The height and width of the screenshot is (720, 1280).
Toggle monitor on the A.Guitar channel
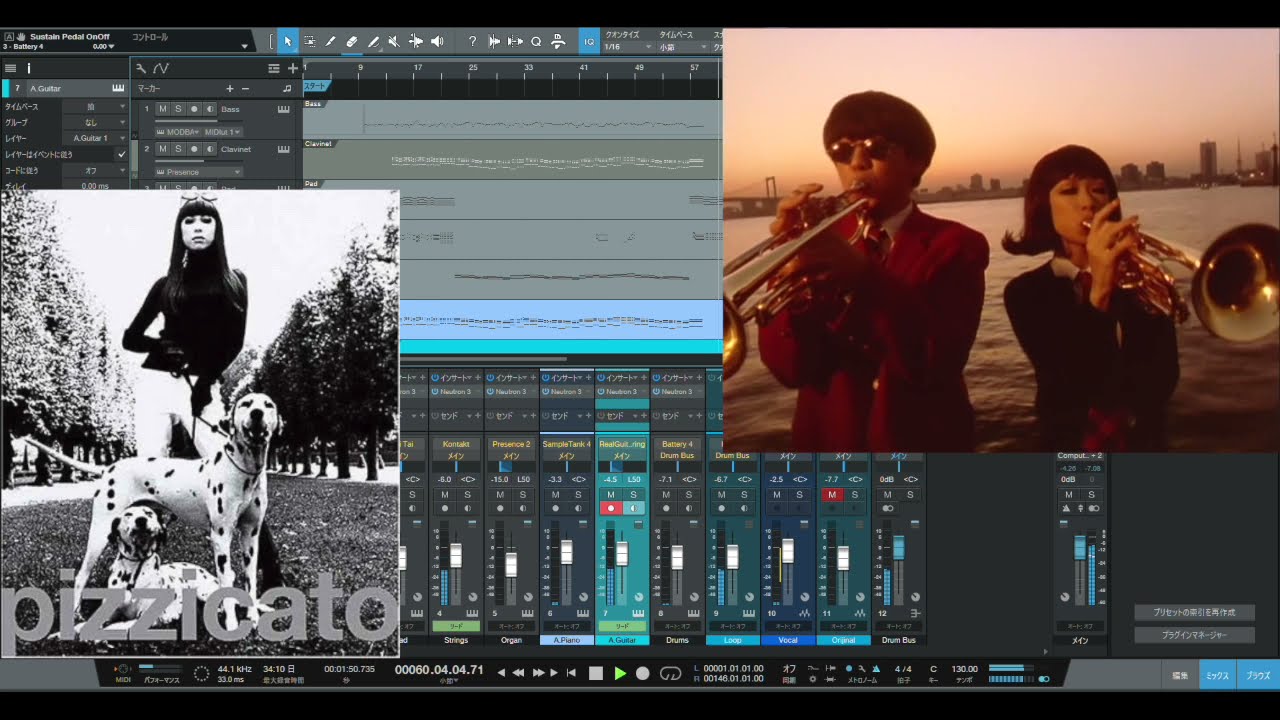633,509
